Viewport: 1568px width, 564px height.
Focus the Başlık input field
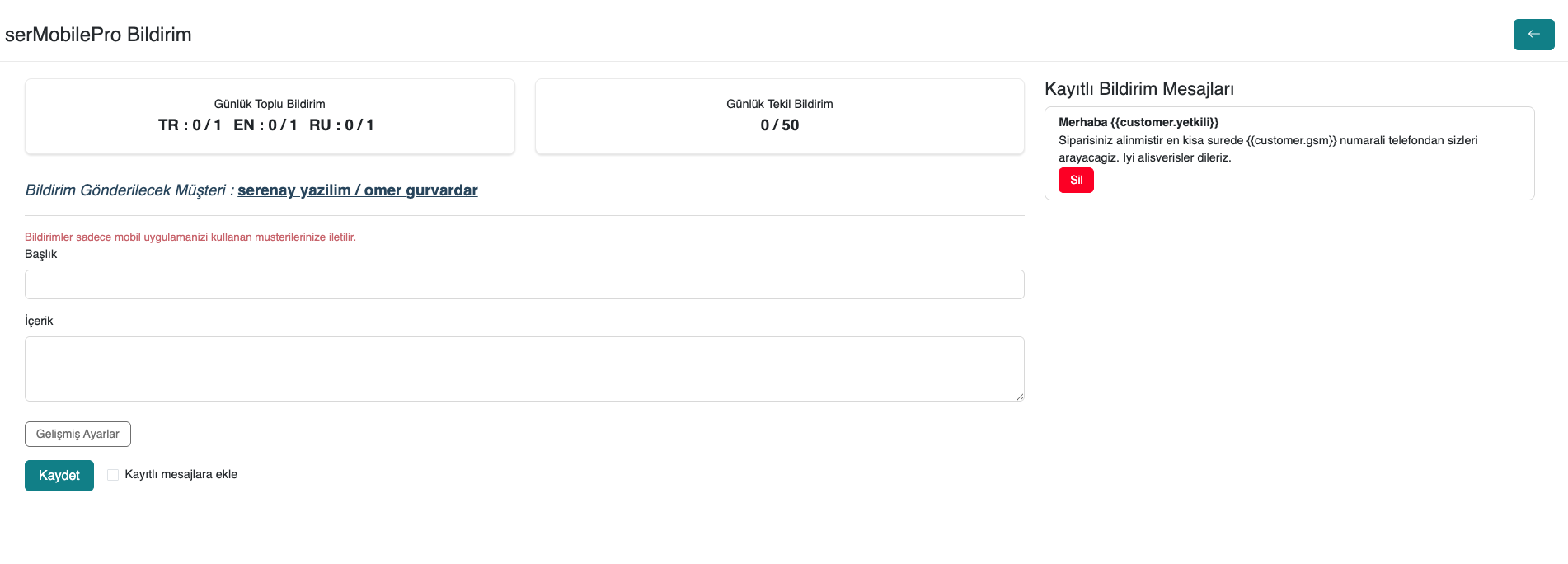point(524,284)
